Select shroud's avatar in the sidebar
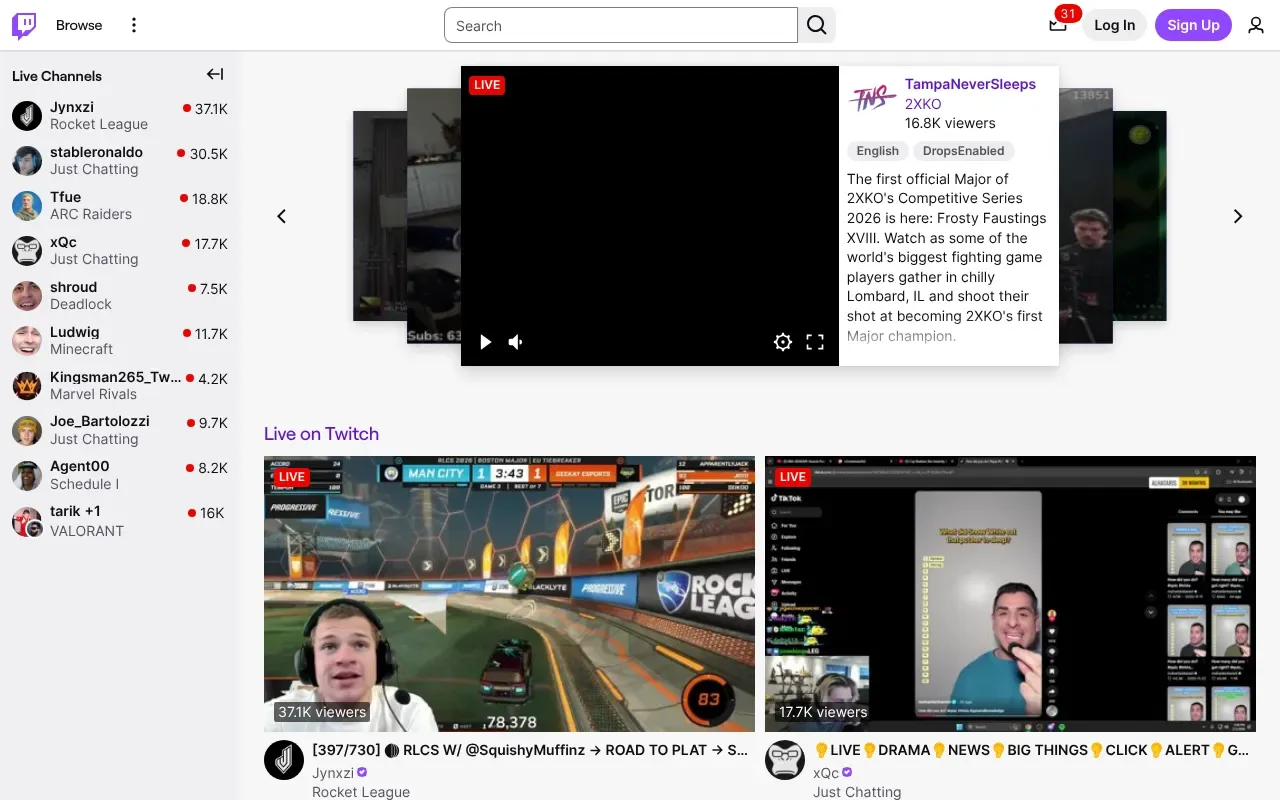1280x800 pixels. (26, 296)
